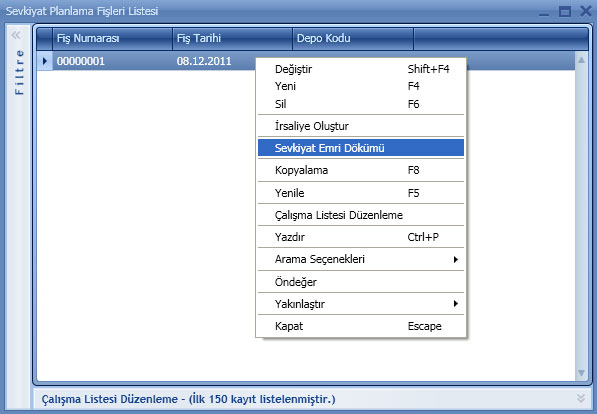Select Sil to delete the record
Screen dimensions: 597x414
[361, 104]
